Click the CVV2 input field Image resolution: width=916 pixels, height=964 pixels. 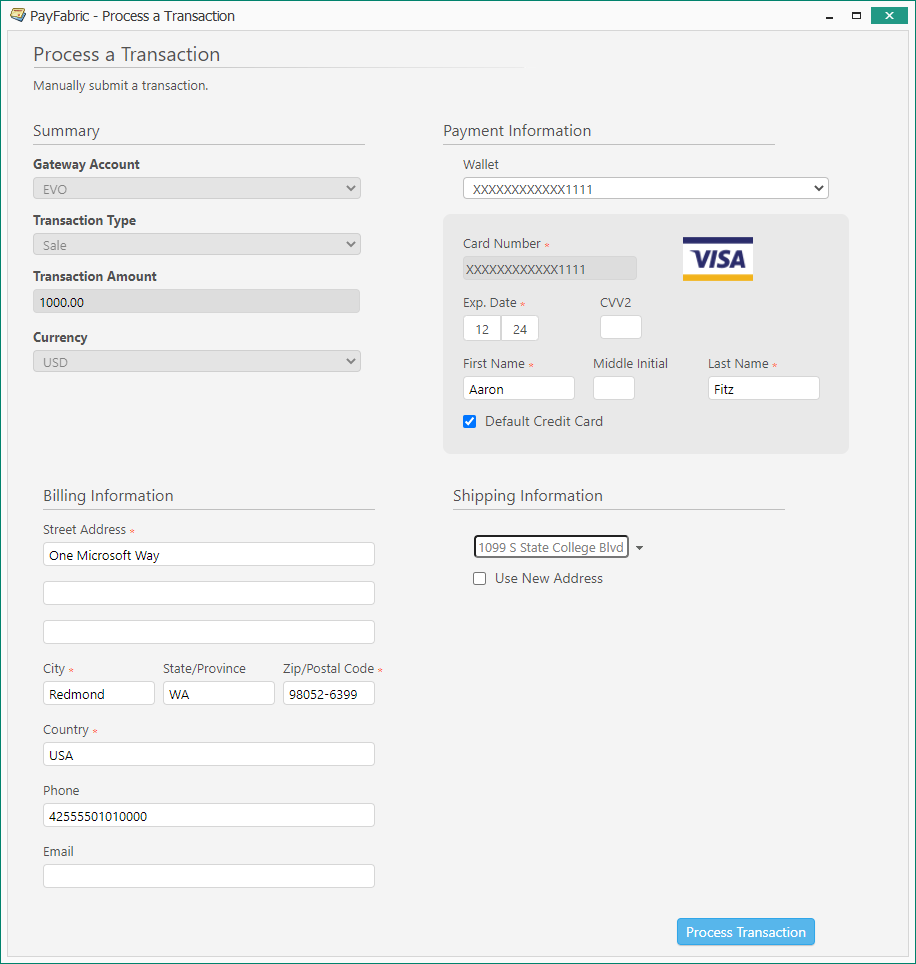pos(620,328)
